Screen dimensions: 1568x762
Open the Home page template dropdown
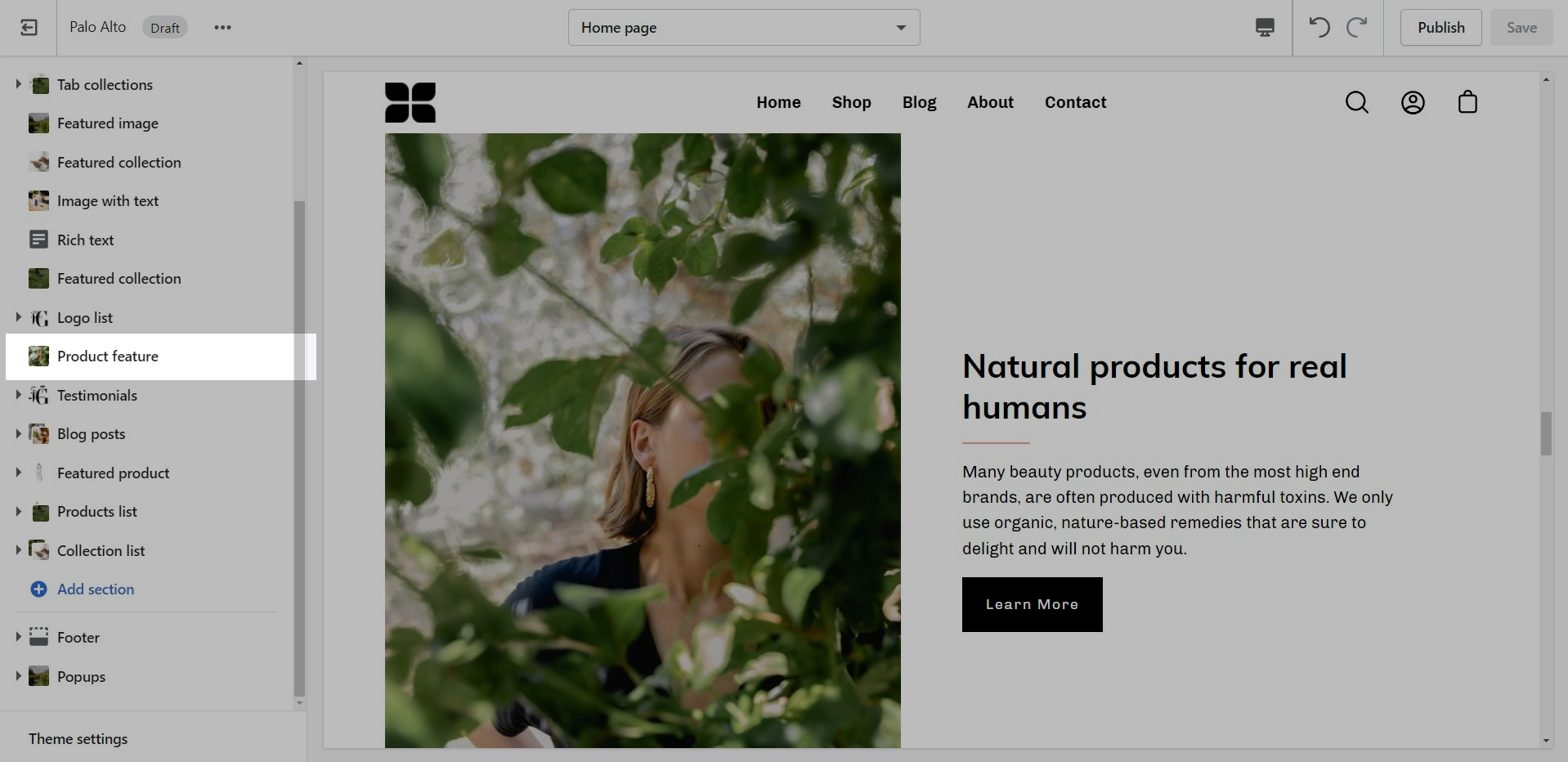(744, 28)
